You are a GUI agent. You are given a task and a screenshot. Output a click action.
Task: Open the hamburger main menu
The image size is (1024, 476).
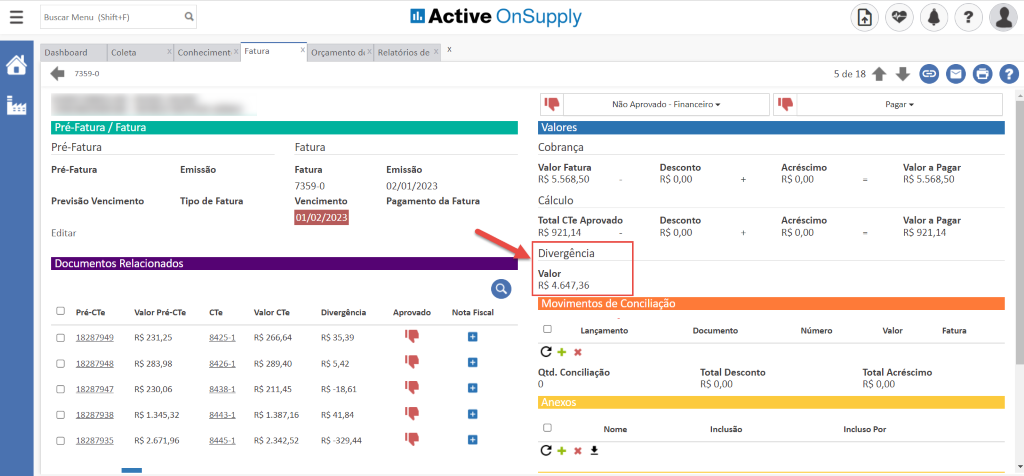(x=16, y=18)
